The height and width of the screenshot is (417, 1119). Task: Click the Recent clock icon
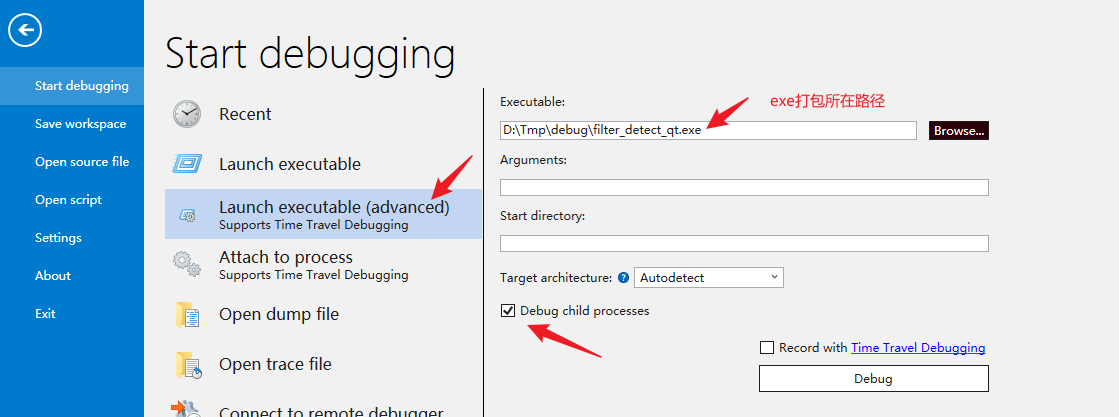click(187, 114)
